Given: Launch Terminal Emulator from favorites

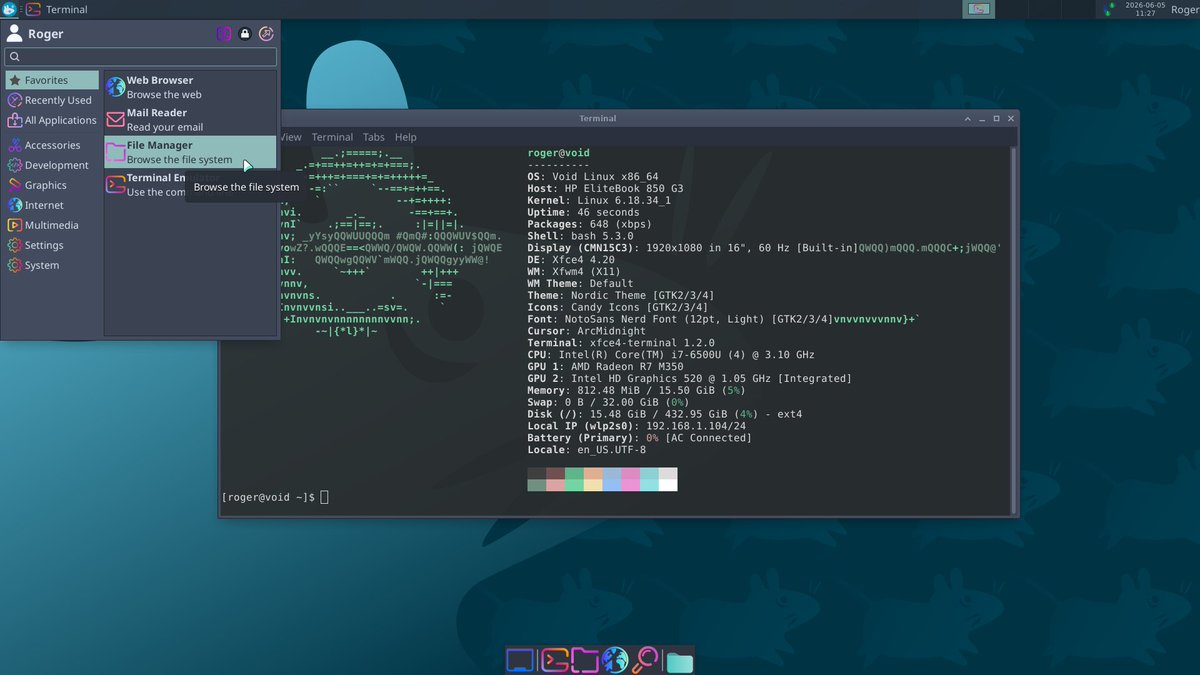Looking at the screenshot, I should click(x=145, y=185).
